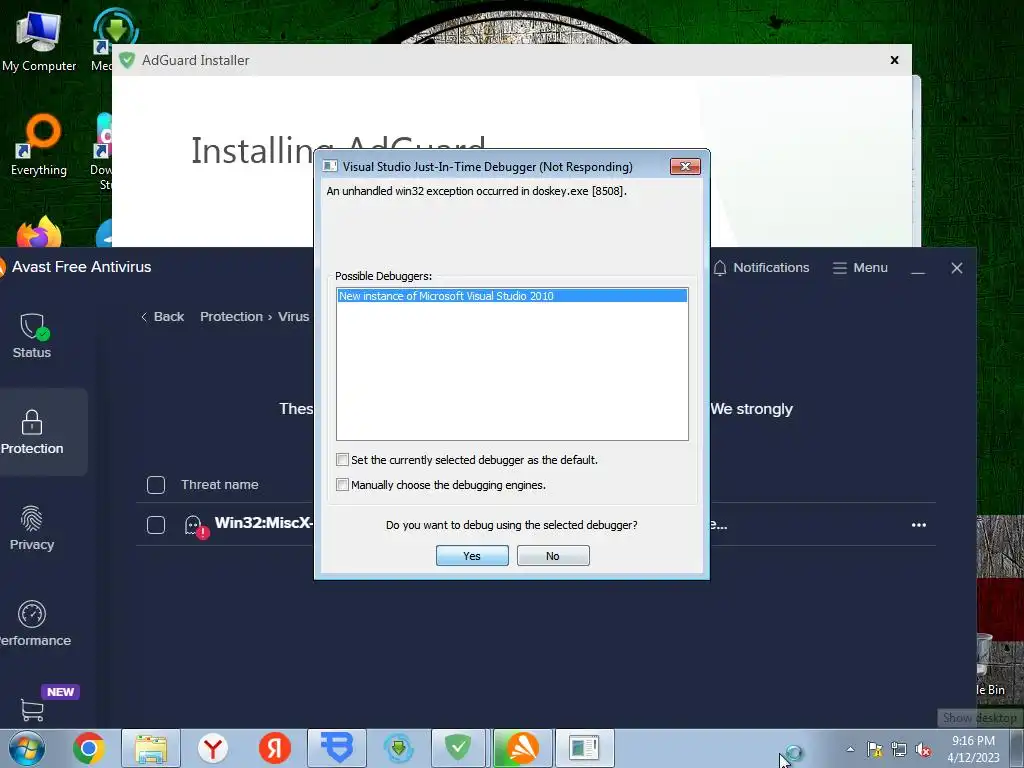Open the Yandex Browser red Y taskbar icon
The width and height of the screenshot is (1024, 768).
213,748
